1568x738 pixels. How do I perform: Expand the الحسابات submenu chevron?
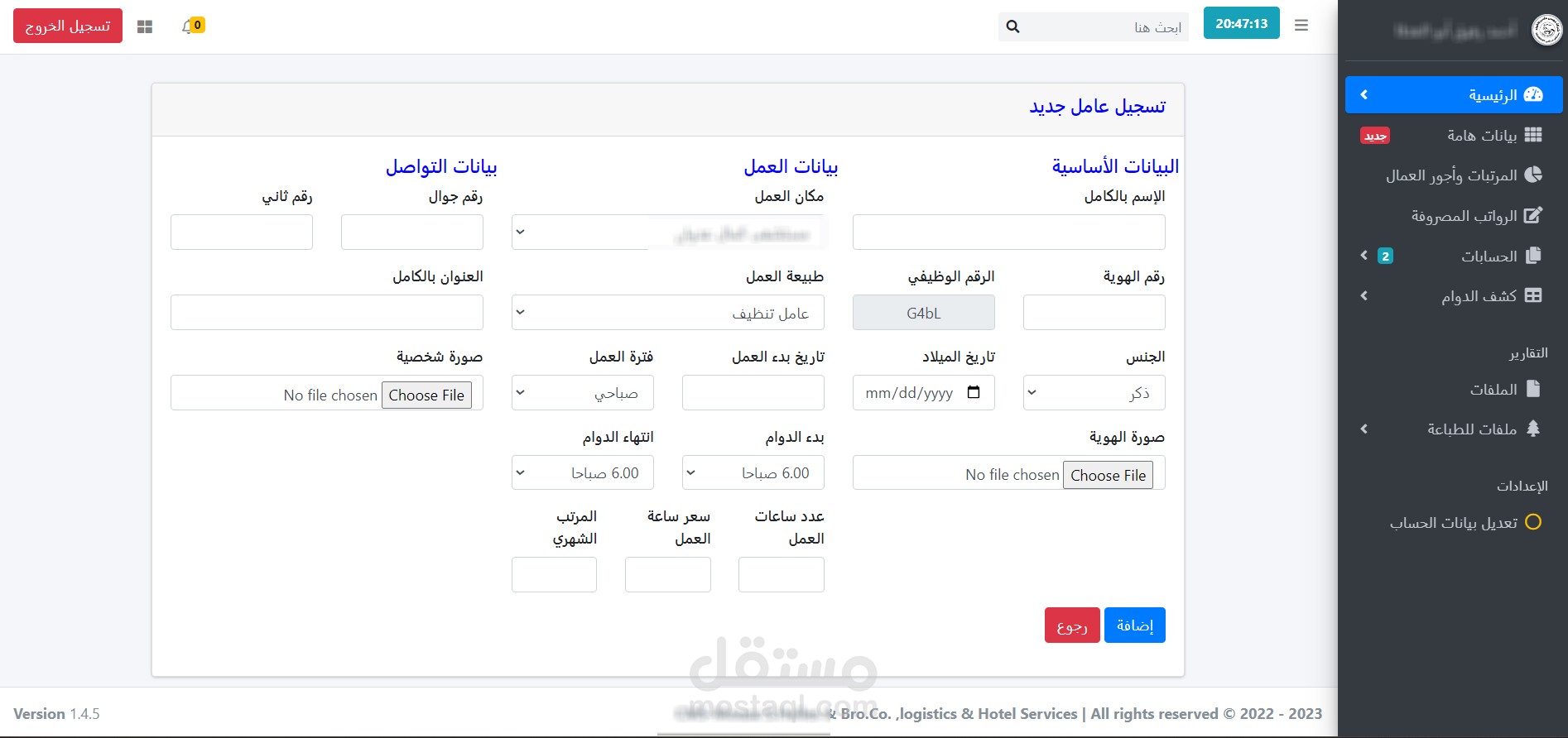[x=1364, y=256]
